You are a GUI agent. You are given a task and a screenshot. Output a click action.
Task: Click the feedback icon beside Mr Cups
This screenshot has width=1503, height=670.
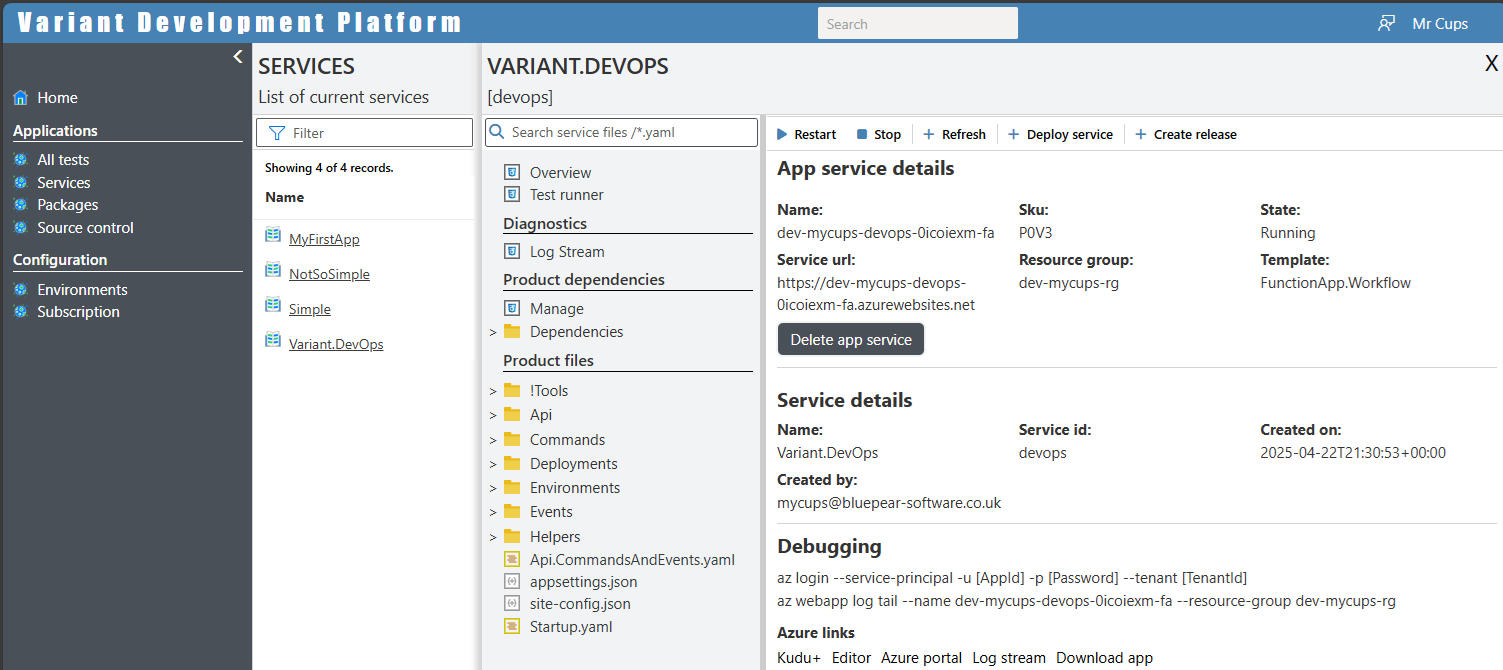click(1386, 23)
